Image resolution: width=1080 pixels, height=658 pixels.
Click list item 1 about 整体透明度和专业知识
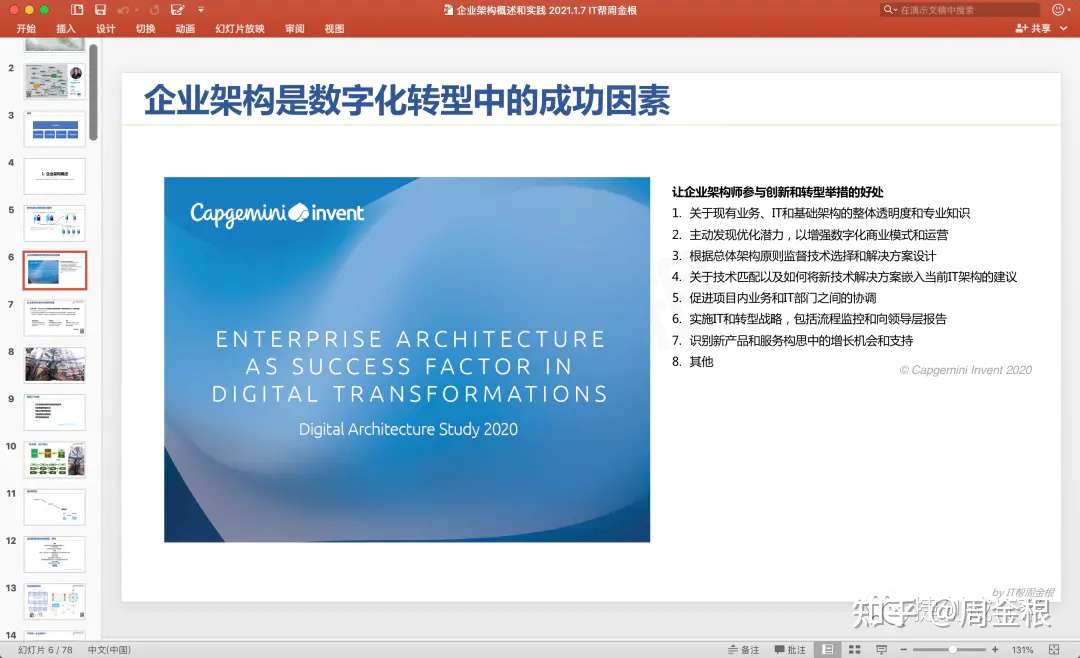point(821,214)
